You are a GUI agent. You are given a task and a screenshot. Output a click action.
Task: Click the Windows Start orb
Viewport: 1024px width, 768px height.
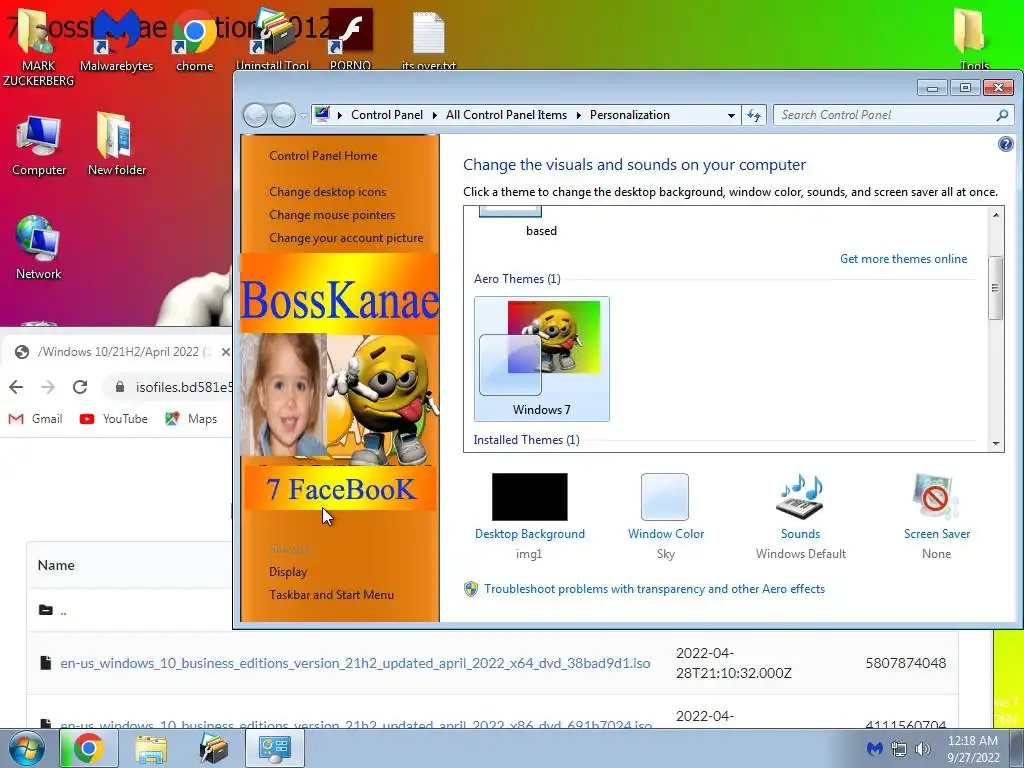click(x=27, y=748)
